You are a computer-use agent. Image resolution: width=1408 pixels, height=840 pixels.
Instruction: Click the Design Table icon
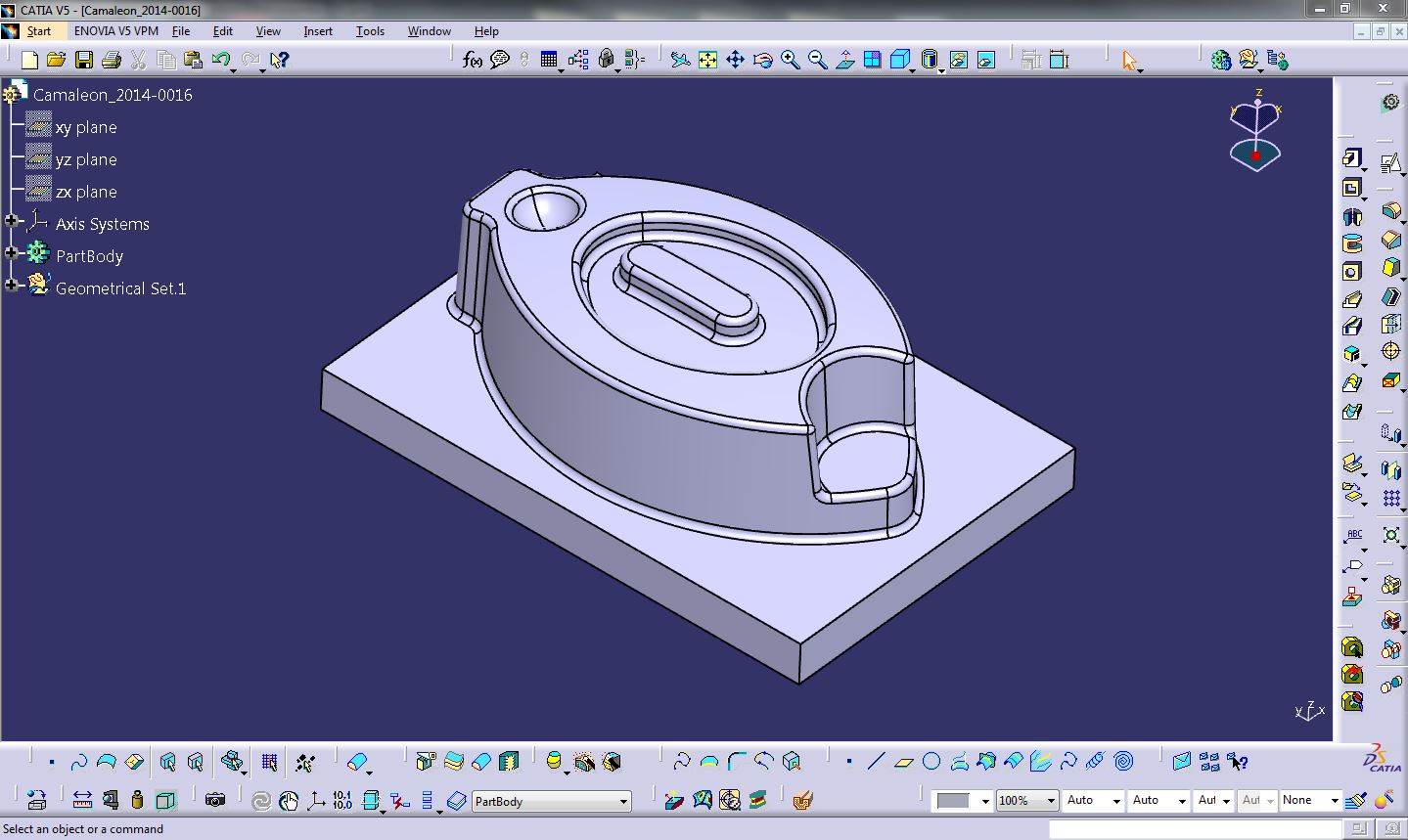[x=549, y=60]
